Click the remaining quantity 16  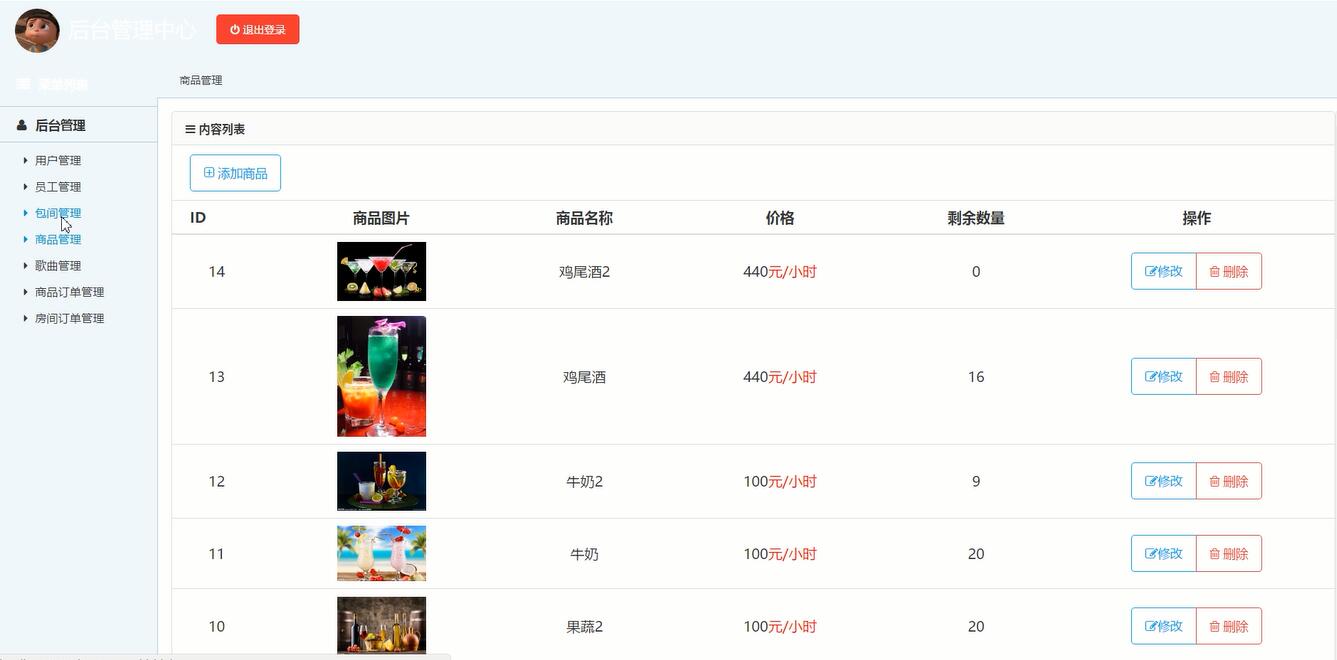point(976,377)
